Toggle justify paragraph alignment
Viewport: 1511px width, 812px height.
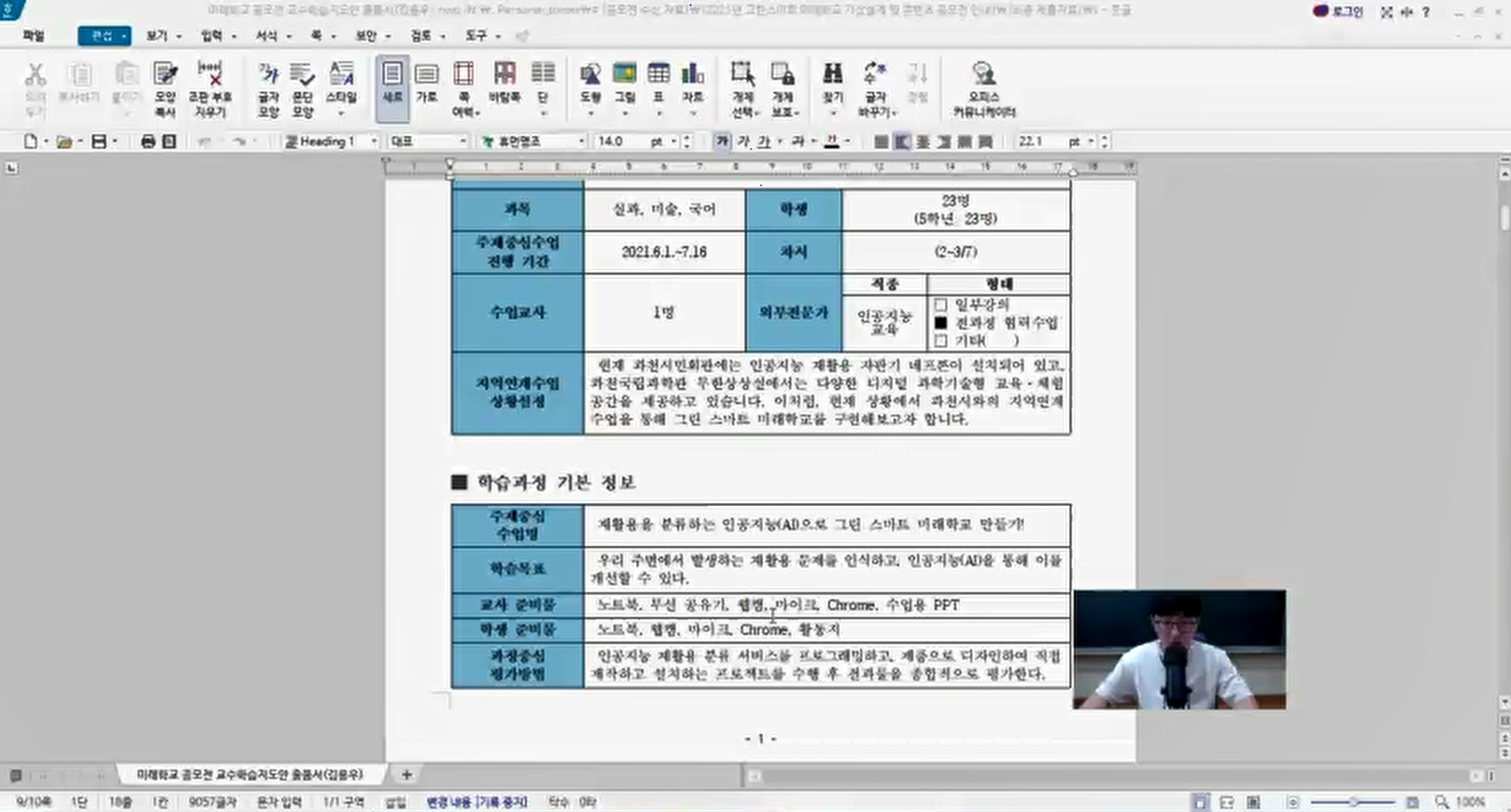click(x=881, y=141)
